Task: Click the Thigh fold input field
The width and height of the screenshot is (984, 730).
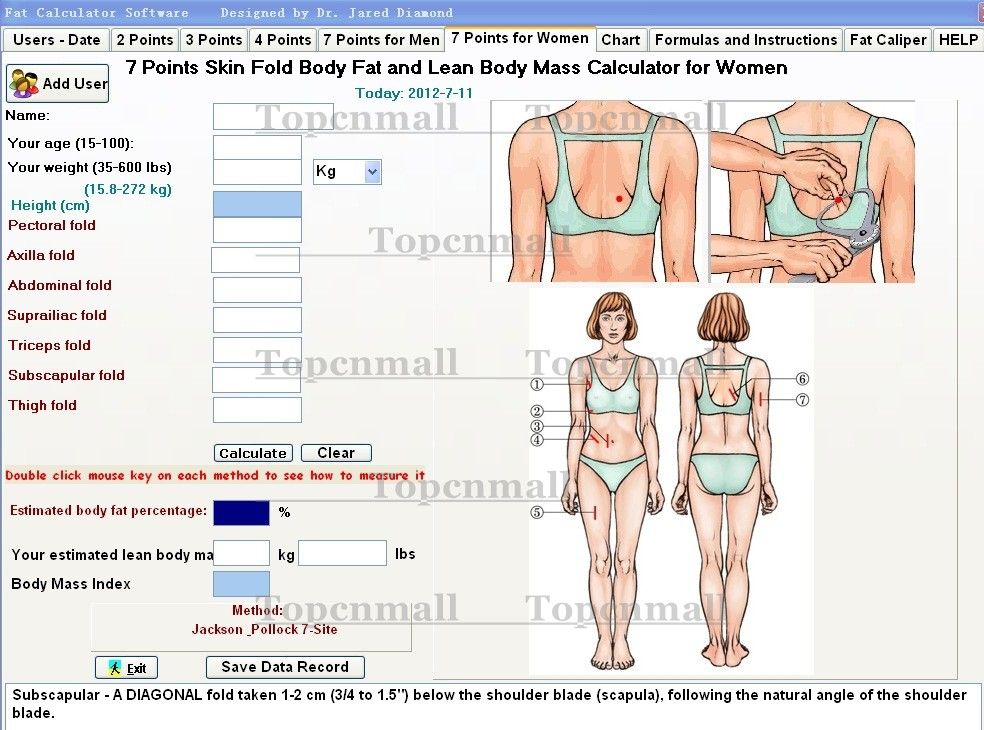Action: [x=257, y=410]
